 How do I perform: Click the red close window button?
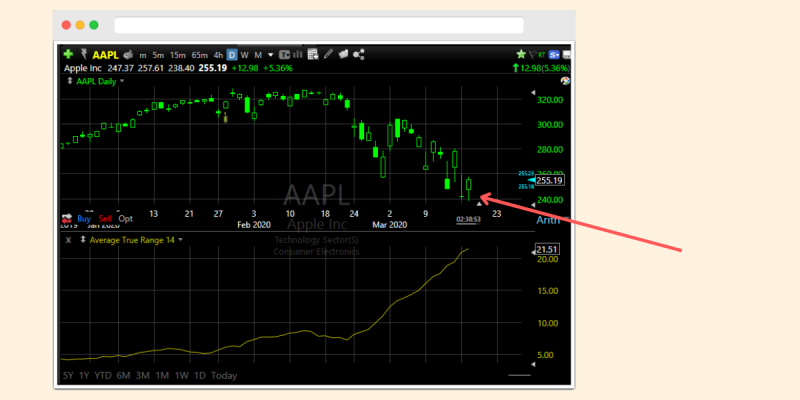[66, 25]
